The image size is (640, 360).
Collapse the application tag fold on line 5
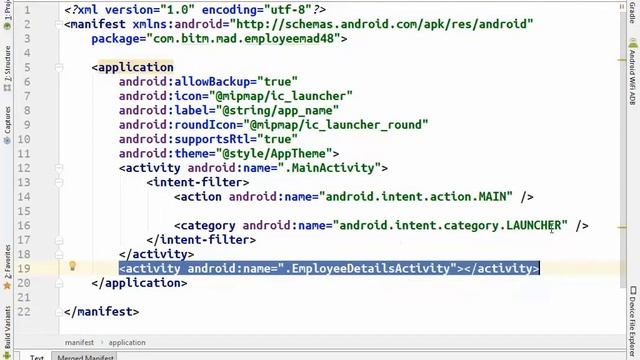(59, 67)
